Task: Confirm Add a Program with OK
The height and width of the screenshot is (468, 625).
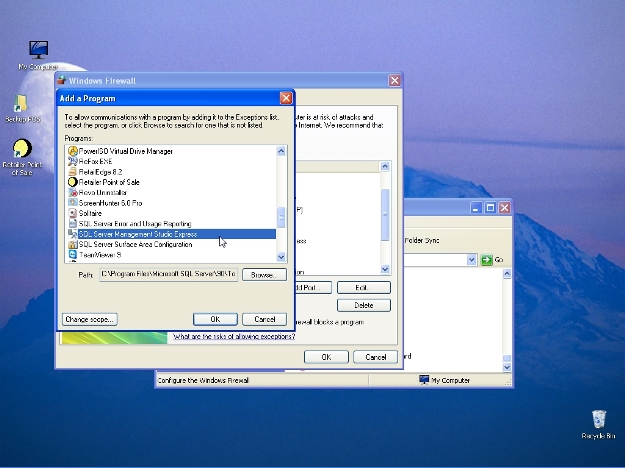Action: click(215, 319)
